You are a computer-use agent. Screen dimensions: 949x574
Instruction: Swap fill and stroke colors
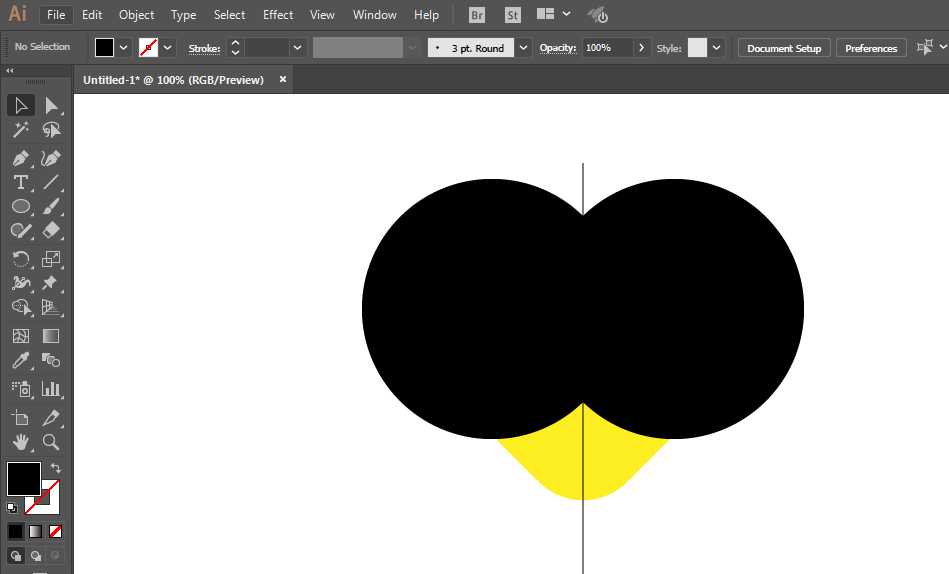click(x=56, y=467)
